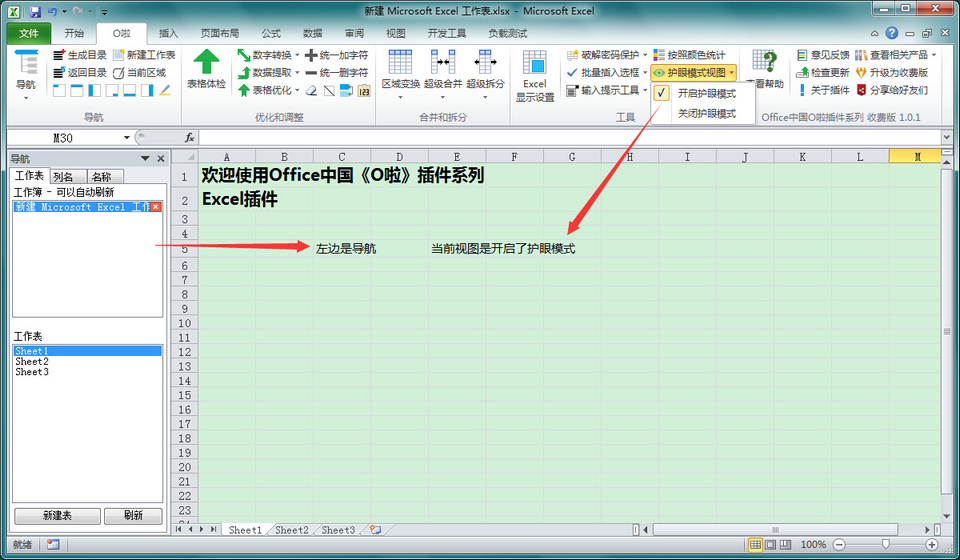
Task: Switch to 开始 ribbon tab
Action: point(75,33)
